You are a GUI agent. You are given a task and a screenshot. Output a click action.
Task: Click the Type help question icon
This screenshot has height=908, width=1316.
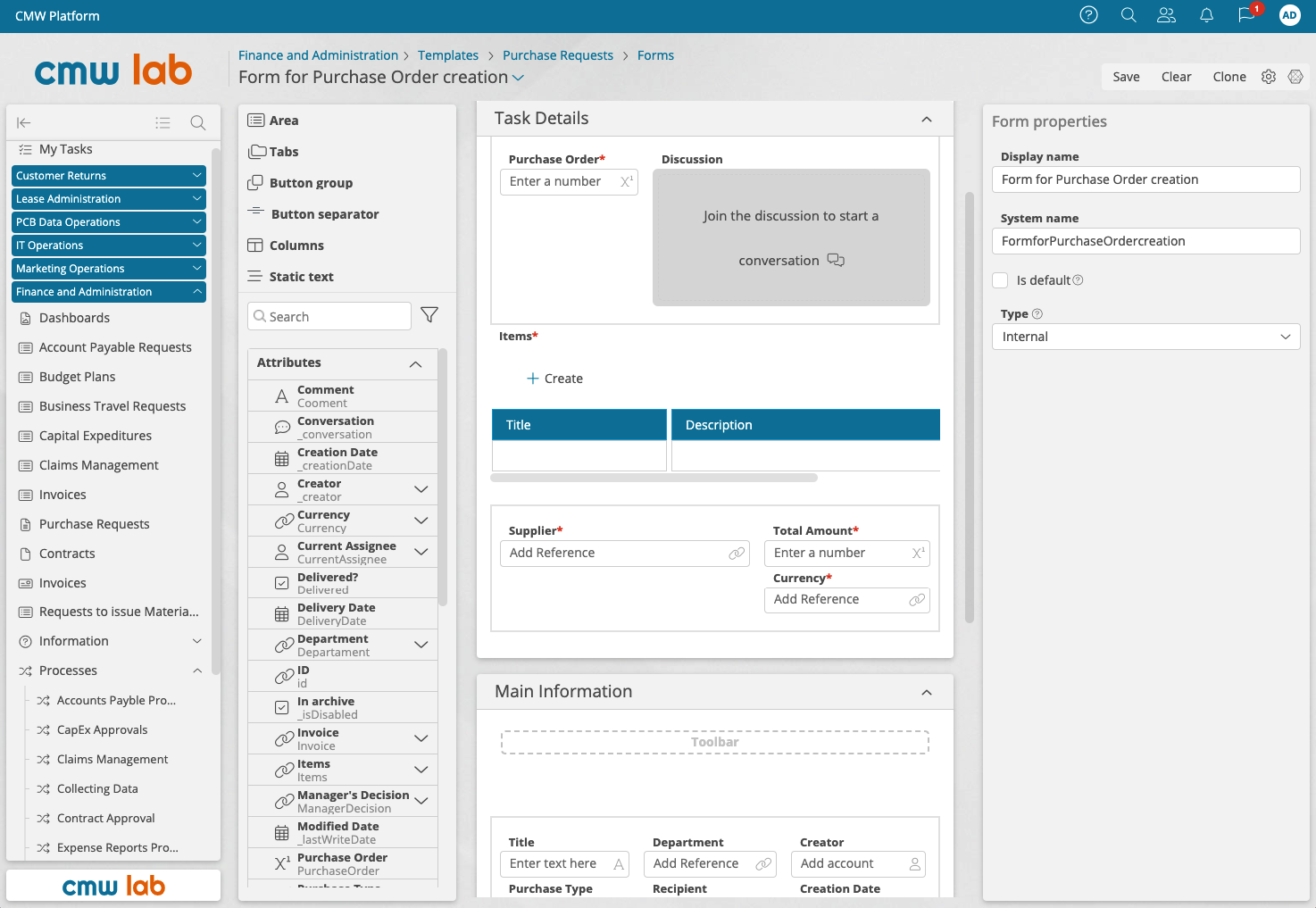tap(1037, 314)
